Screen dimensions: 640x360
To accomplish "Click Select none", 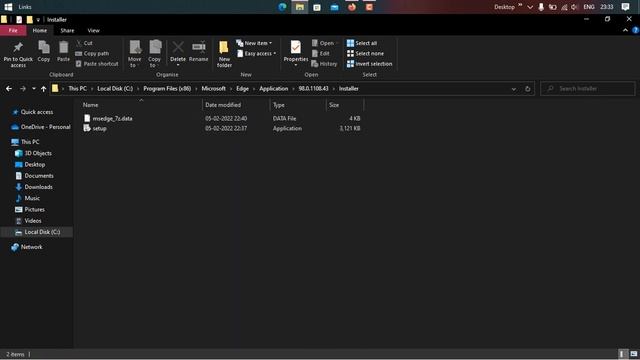I will coord(365,53).
